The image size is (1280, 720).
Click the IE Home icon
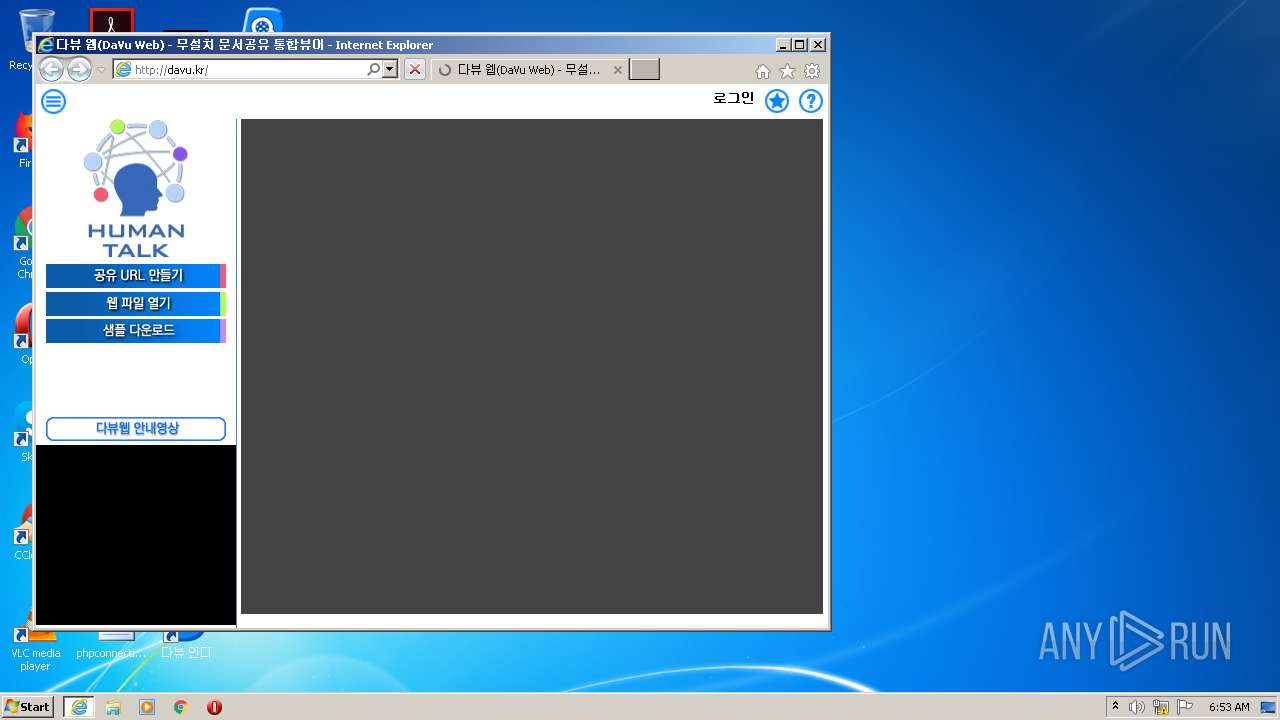[x=763, y=71]
